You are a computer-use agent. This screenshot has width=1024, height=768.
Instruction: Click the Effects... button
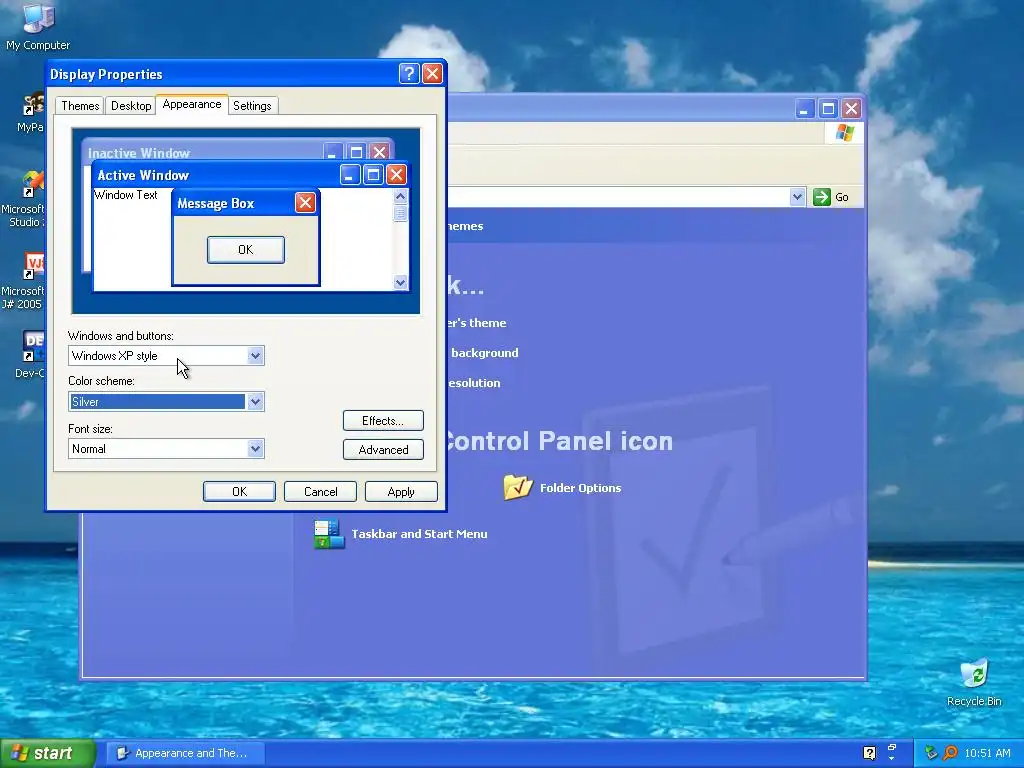coord(383,421)
